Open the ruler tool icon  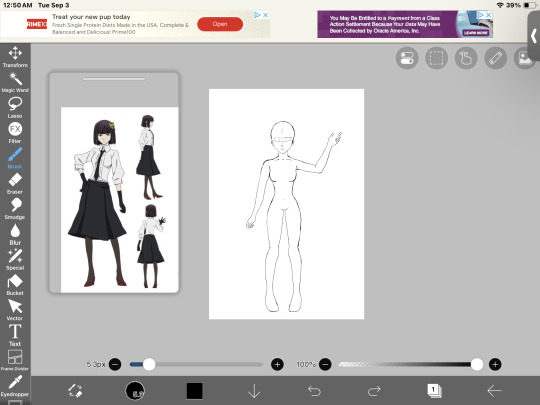[x=495, y=58]
